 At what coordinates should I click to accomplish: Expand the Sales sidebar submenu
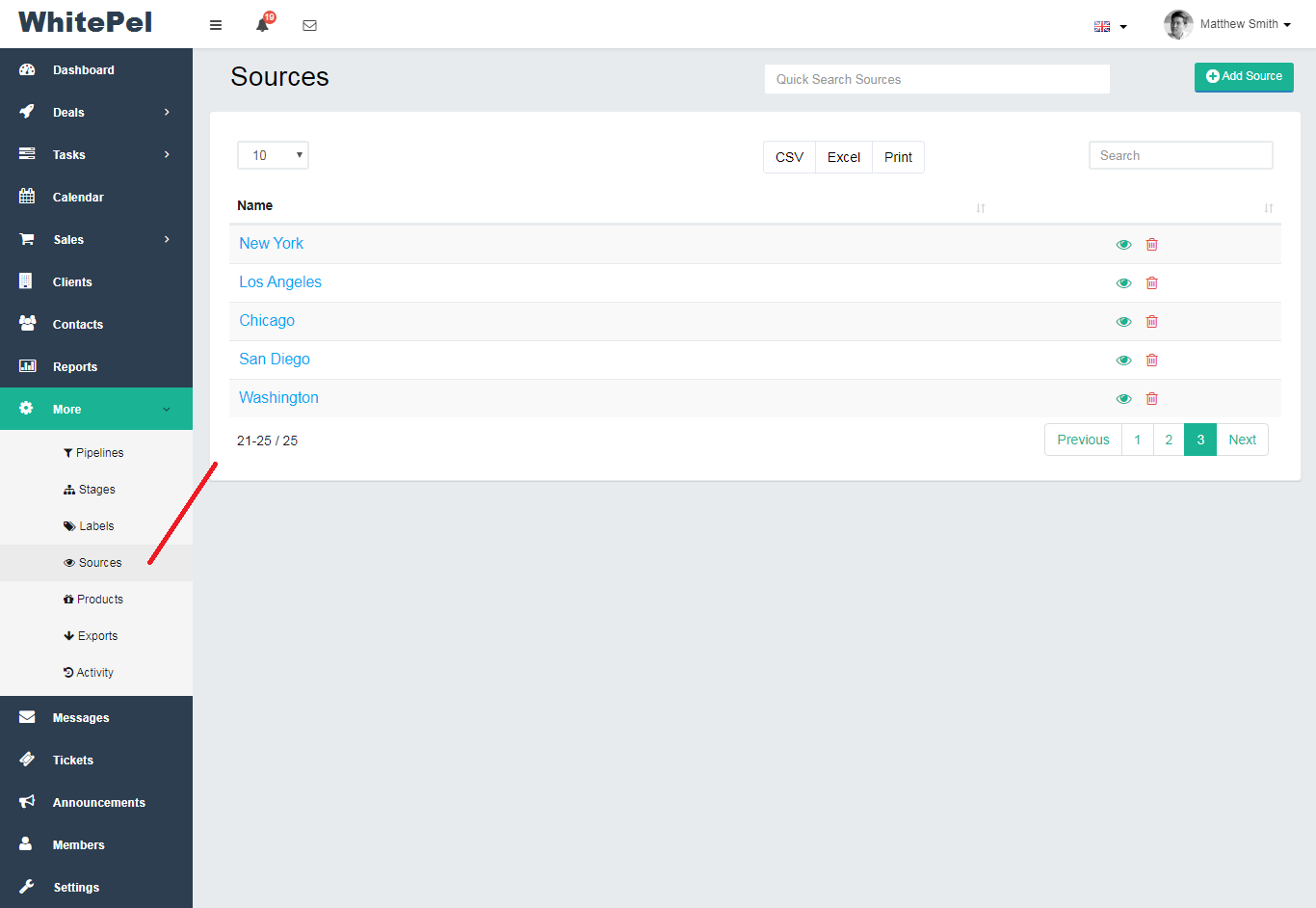pyautogui.click(x=96, y=239)
